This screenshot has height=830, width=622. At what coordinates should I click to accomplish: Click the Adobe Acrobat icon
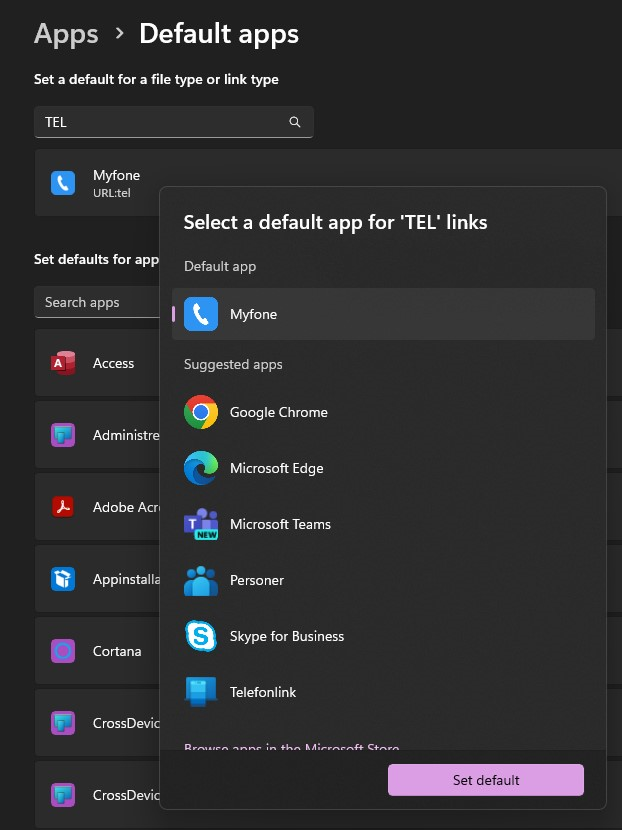63,507
